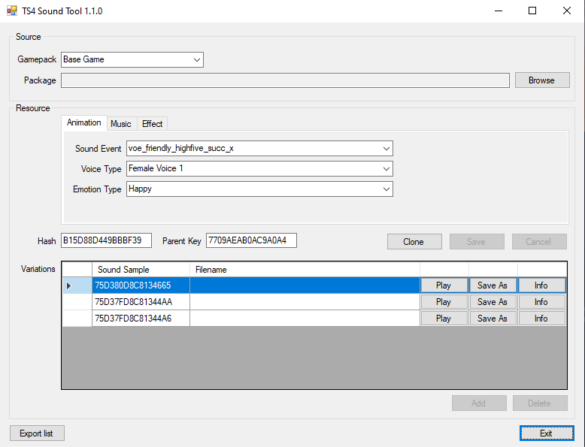Click the disabled Add button
The image size is (585, 447).
coord(479,403)
